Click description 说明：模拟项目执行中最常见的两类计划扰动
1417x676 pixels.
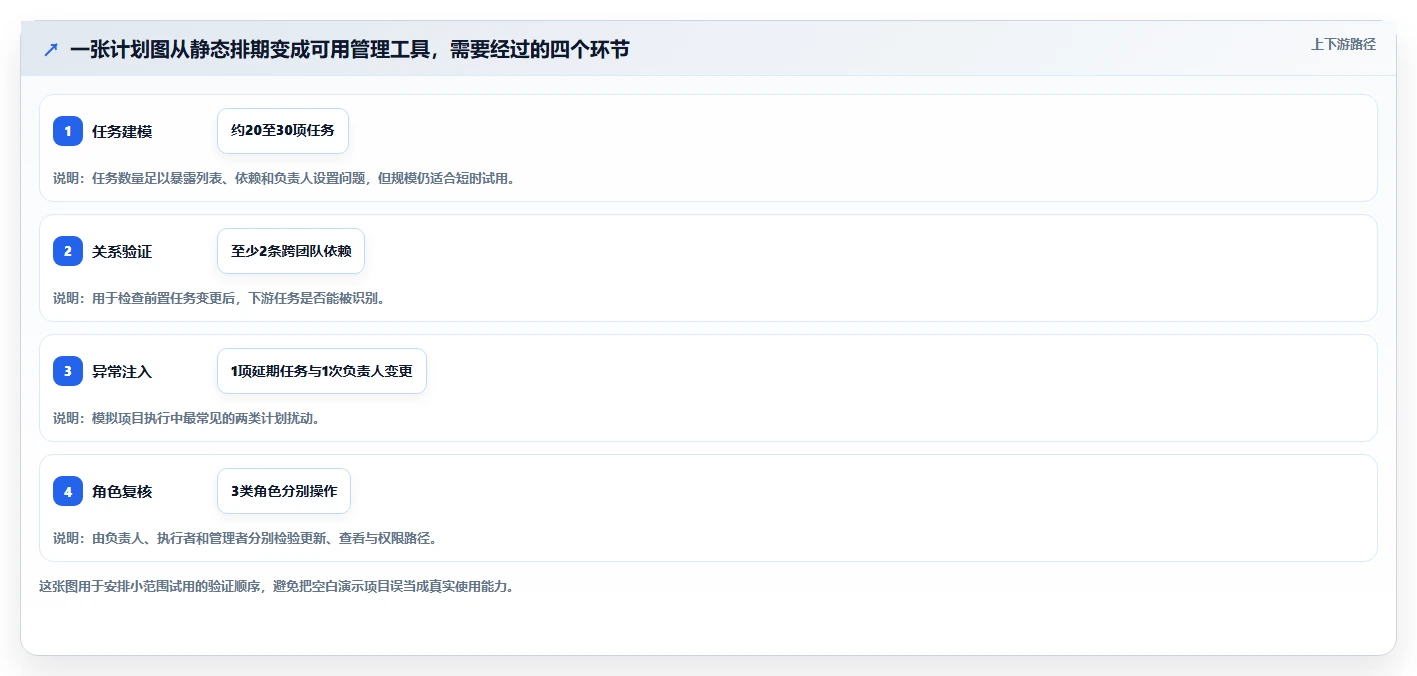click(x=187, y=418)
